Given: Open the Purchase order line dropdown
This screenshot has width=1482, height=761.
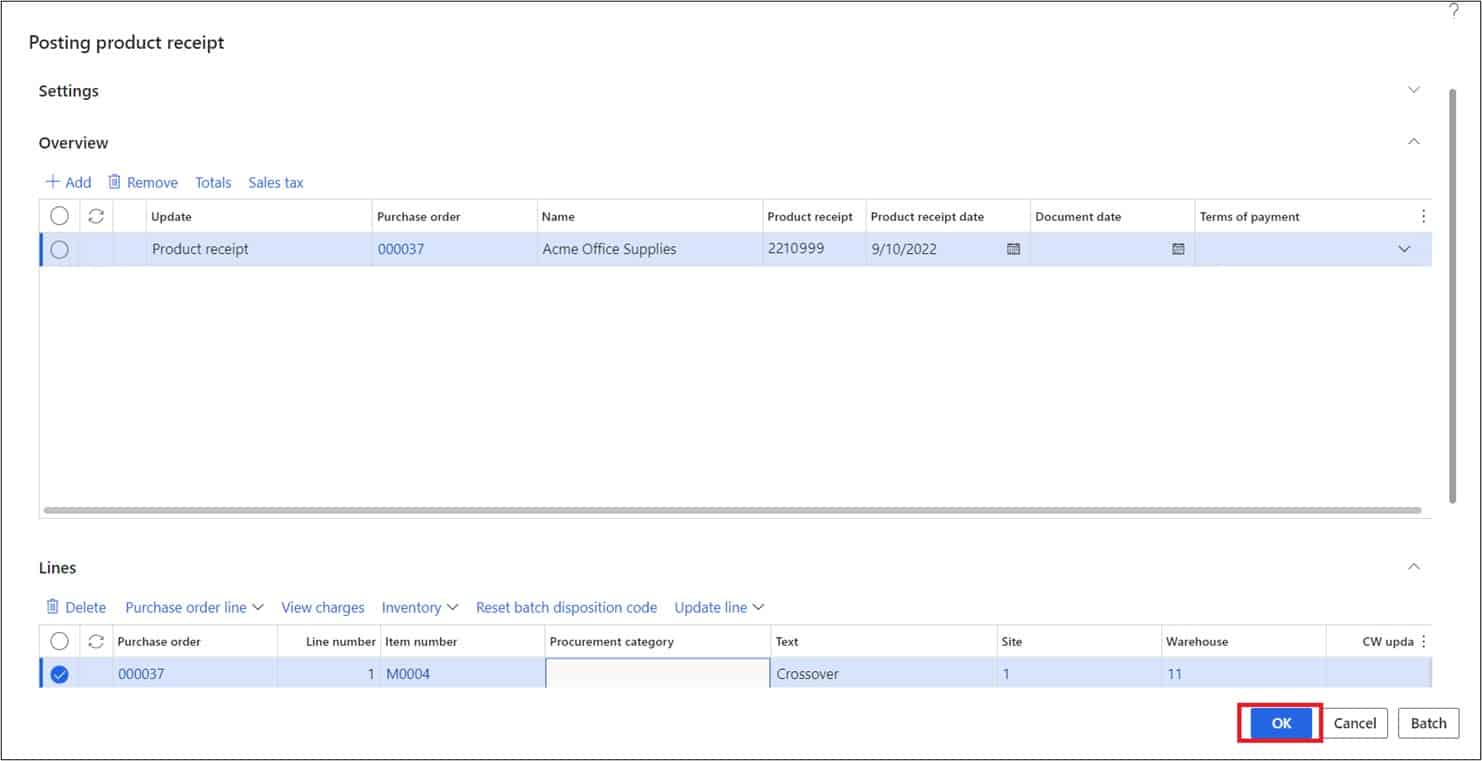Looking at the screenshot, I should click(193, 607).
